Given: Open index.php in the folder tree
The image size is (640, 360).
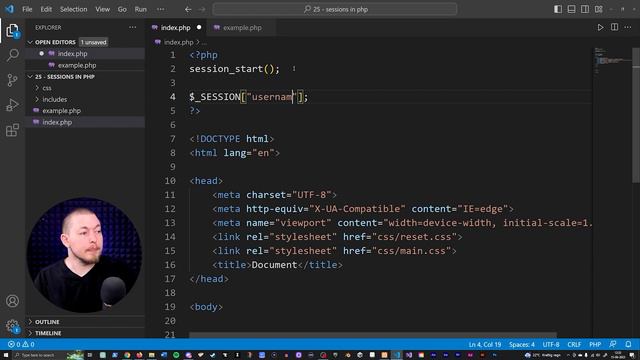Looking at the screenshot, I should [85, 122].
